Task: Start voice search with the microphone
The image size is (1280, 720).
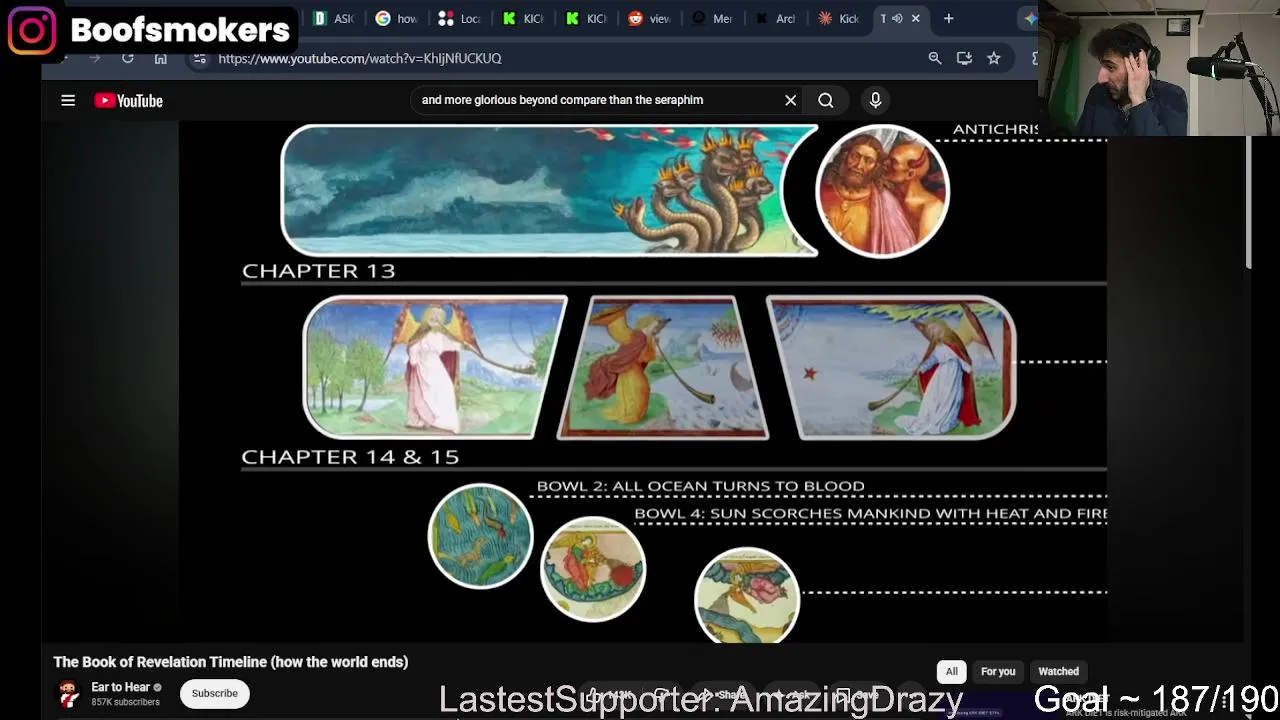Action: coord(875,100)
